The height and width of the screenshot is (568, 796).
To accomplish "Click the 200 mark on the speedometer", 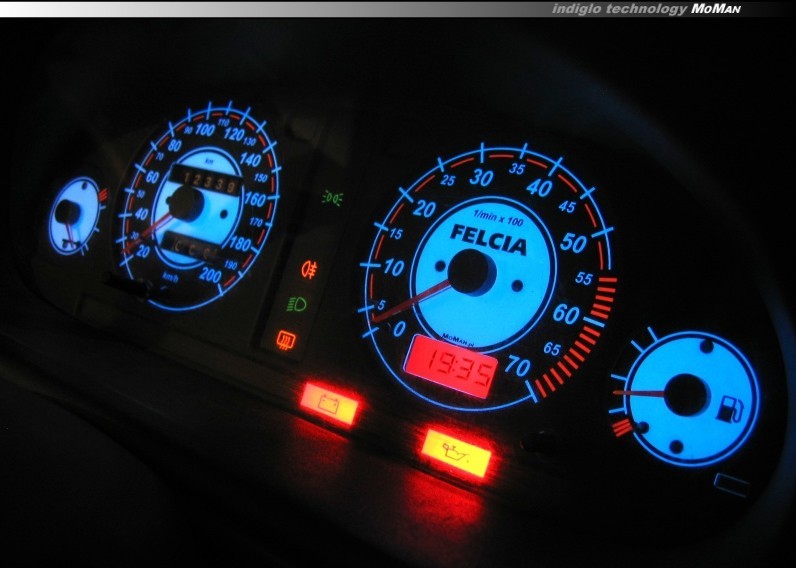I will click(210, 273).
